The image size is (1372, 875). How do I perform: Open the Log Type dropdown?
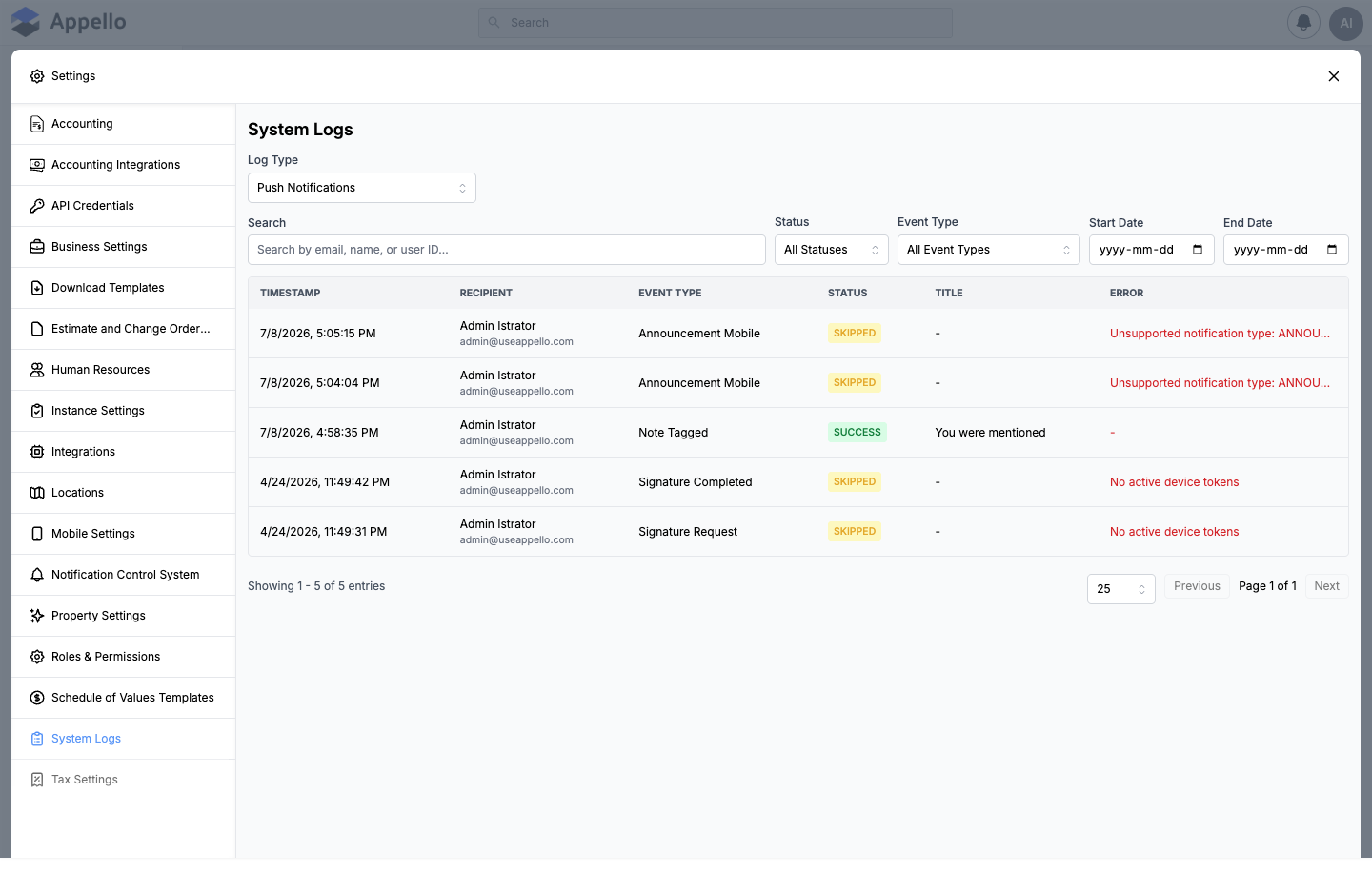point(362,188)
